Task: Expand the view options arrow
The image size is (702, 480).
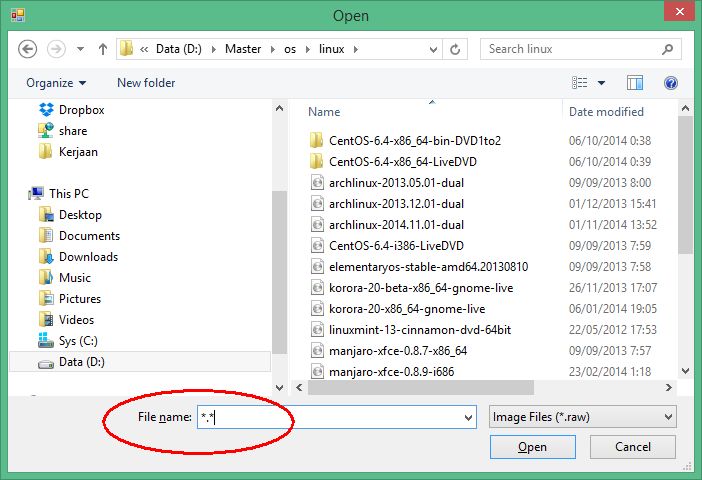Action: (602, 83)
